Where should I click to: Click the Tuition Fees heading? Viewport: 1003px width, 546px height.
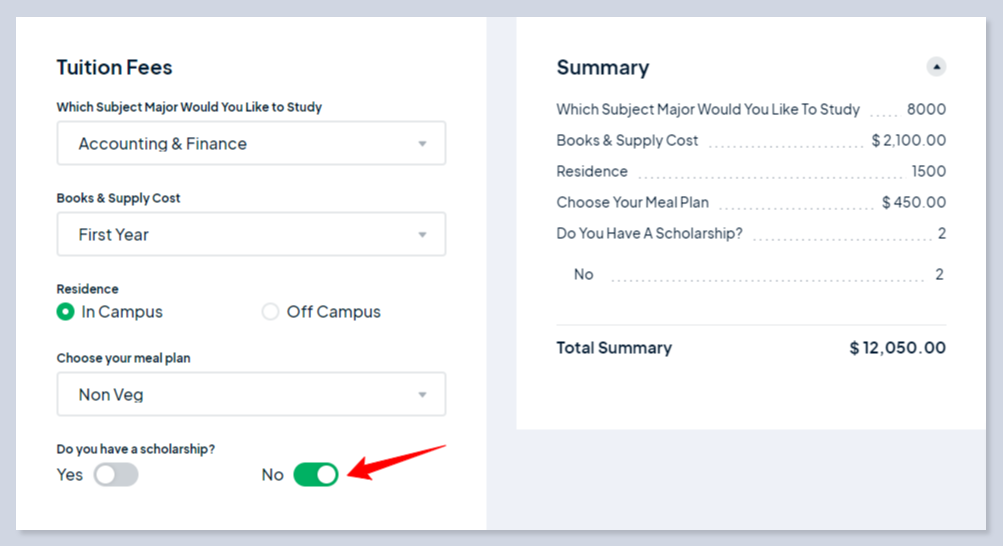click(x=114, y=68)
